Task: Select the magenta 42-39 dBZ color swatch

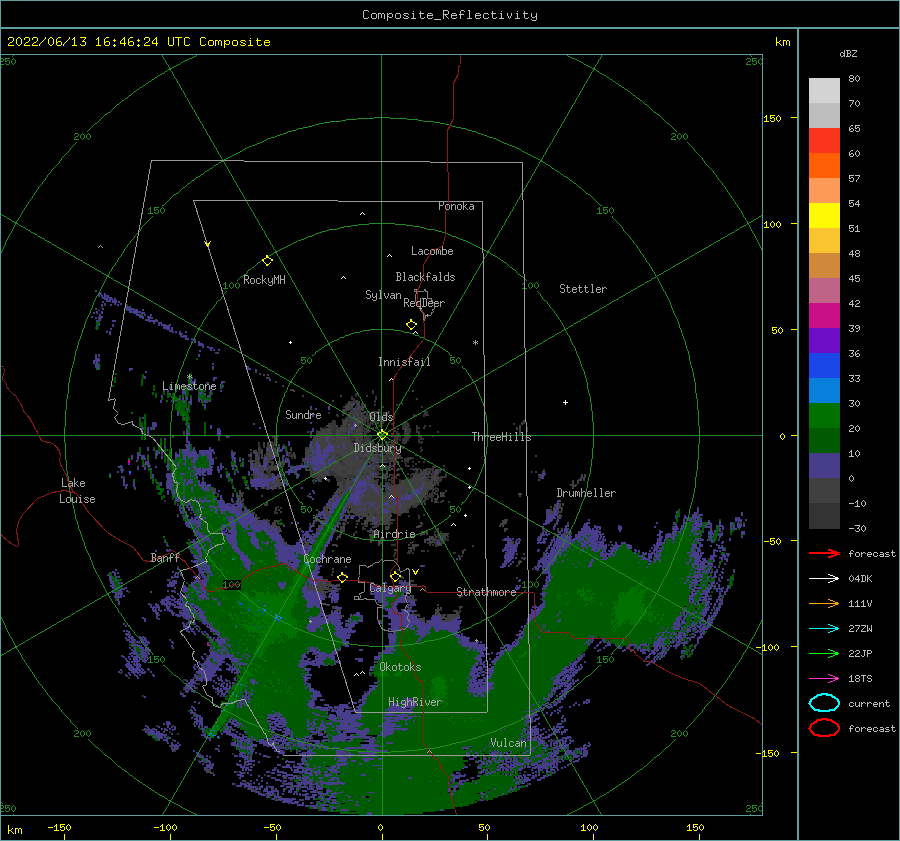Action: pyautogui.click(x=824, y=315)
